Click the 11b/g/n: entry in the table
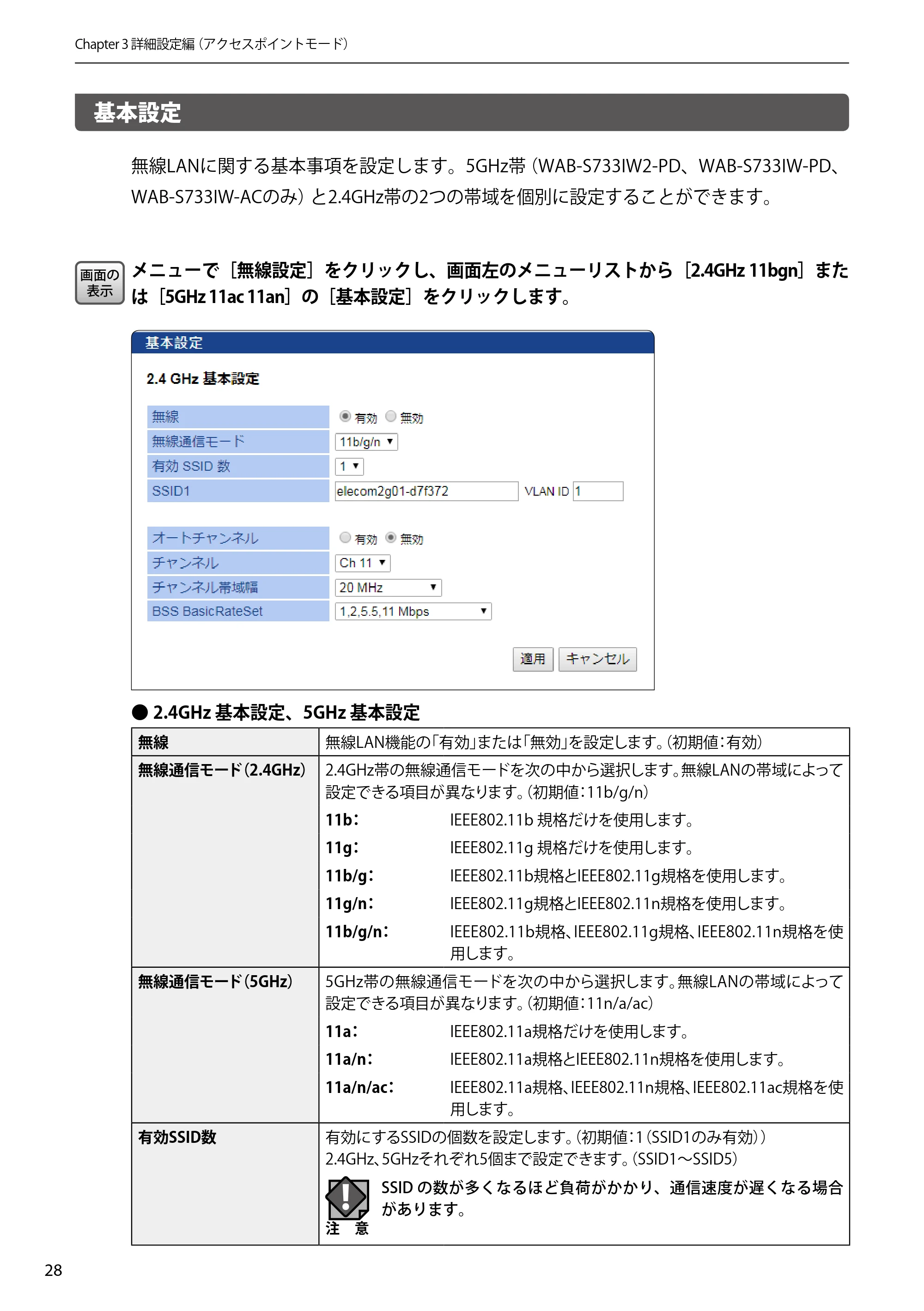The height and width of the screenshot is (1311, 924). click(358, 932)
